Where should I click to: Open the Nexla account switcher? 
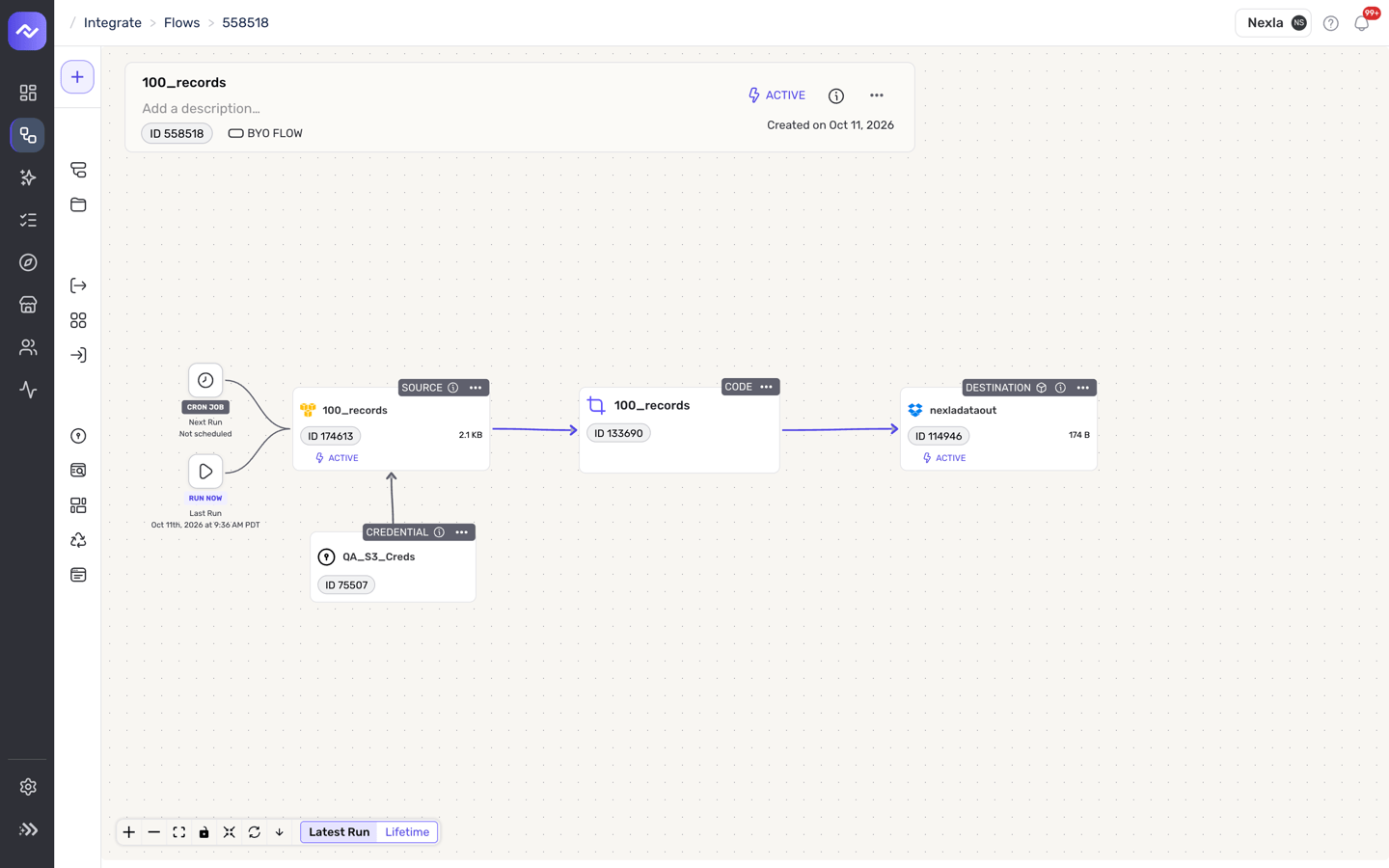1273,23
